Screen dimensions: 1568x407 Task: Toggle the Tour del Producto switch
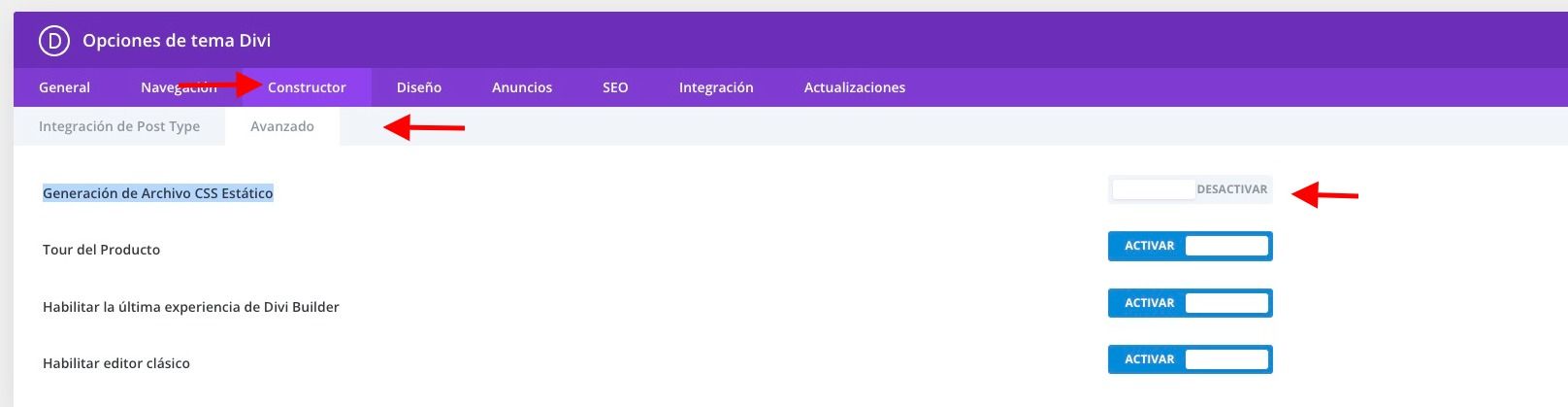1191,246
